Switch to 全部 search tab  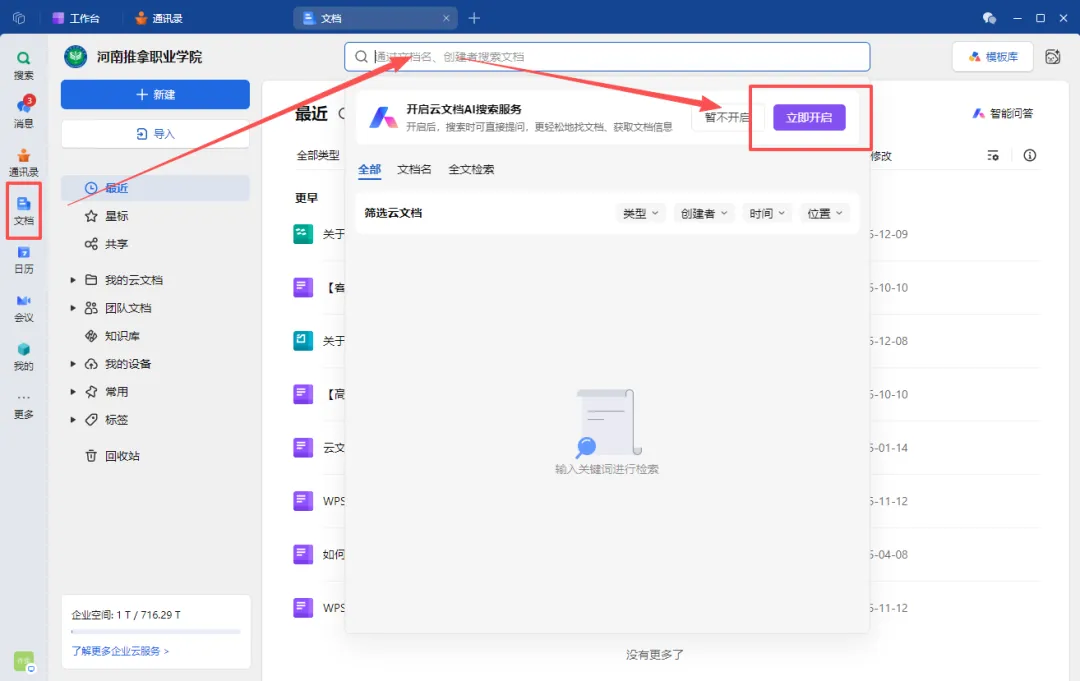click(x=369, y=169)
